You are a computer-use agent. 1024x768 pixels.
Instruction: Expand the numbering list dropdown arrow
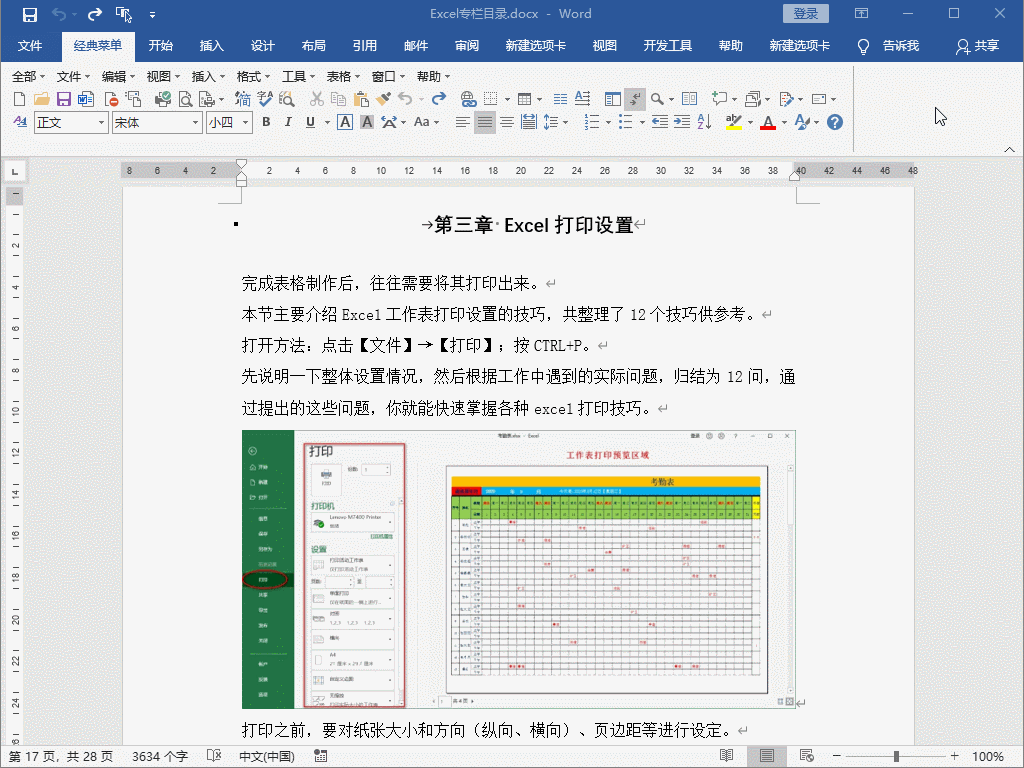(x=608, y=122)
